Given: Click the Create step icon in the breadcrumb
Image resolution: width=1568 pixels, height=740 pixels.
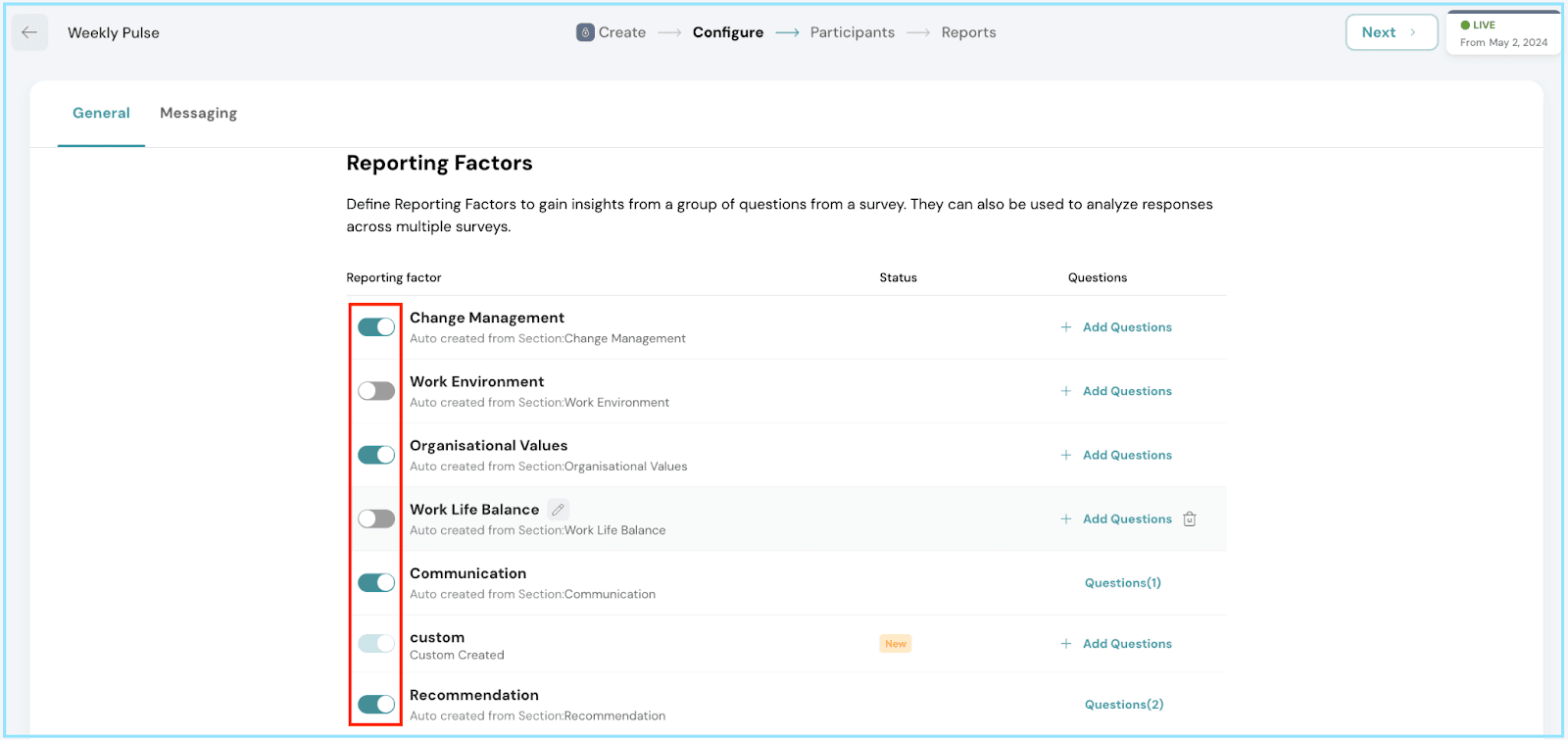Looking at the screenshot, I should [585, 32].
